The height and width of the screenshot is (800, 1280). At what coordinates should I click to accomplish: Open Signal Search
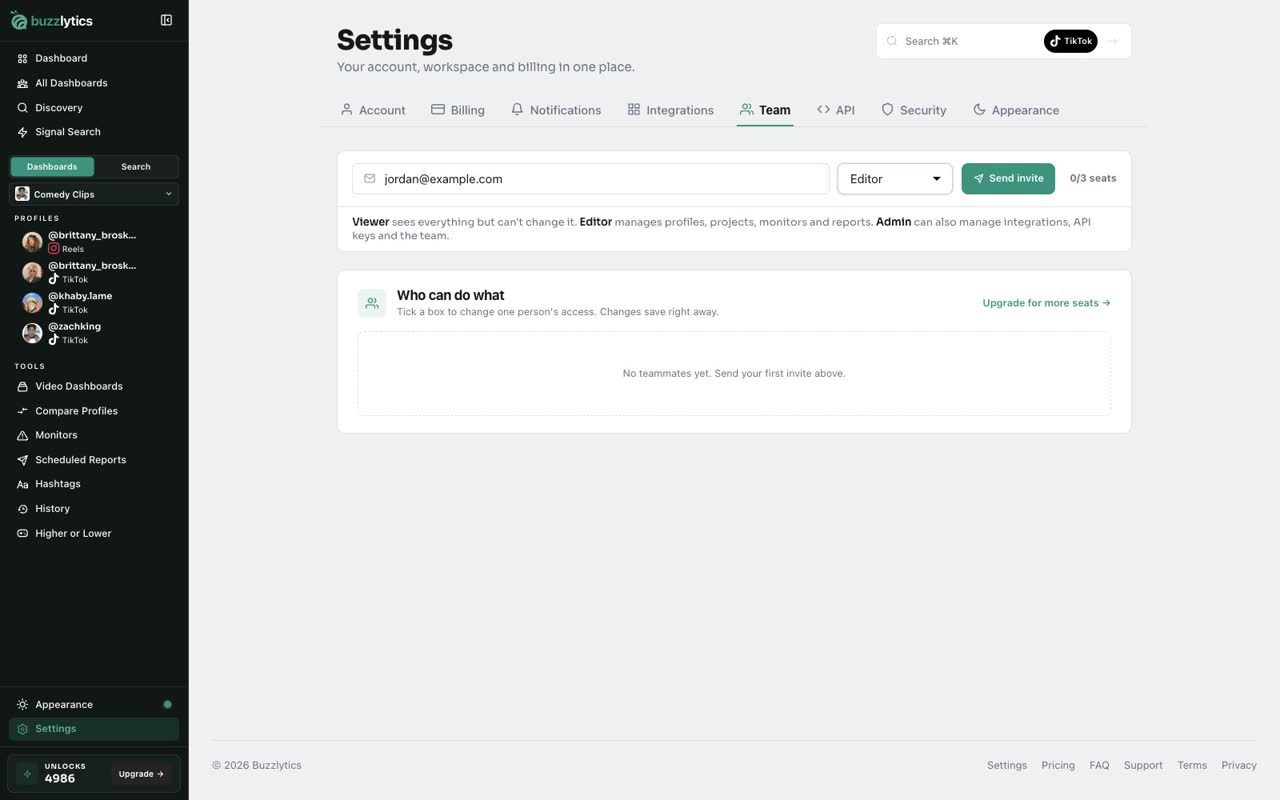pyautogui.click(x=94, y=132)
